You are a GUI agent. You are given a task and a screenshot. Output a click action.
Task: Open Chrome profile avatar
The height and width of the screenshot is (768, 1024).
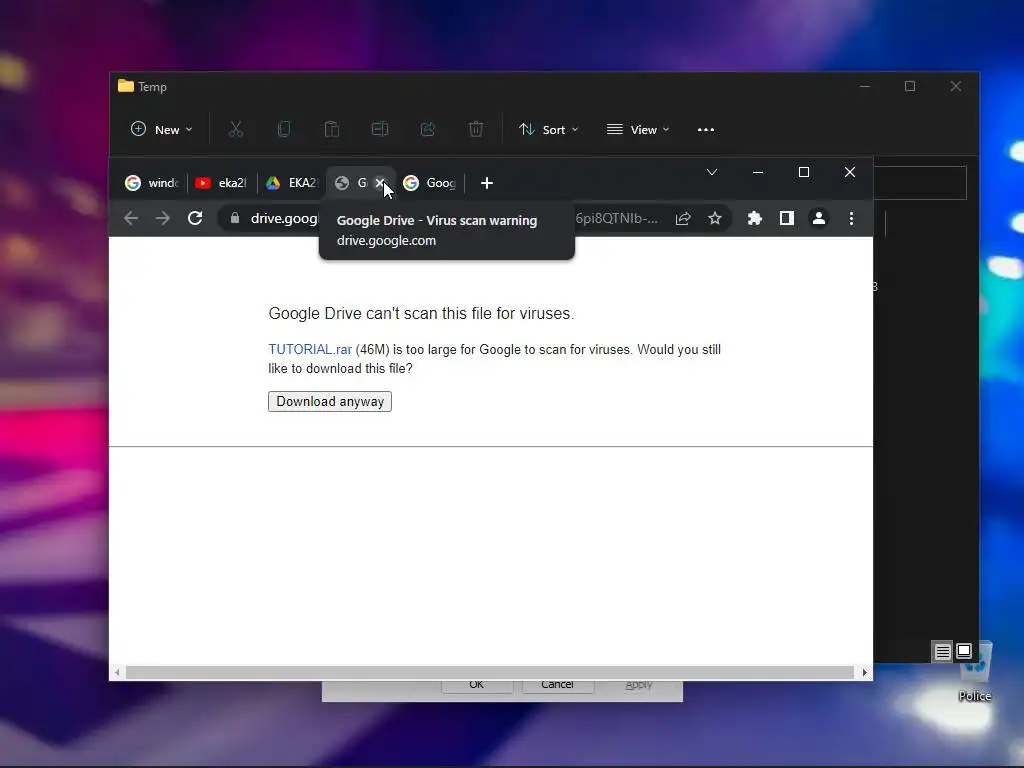pos(819,218)
